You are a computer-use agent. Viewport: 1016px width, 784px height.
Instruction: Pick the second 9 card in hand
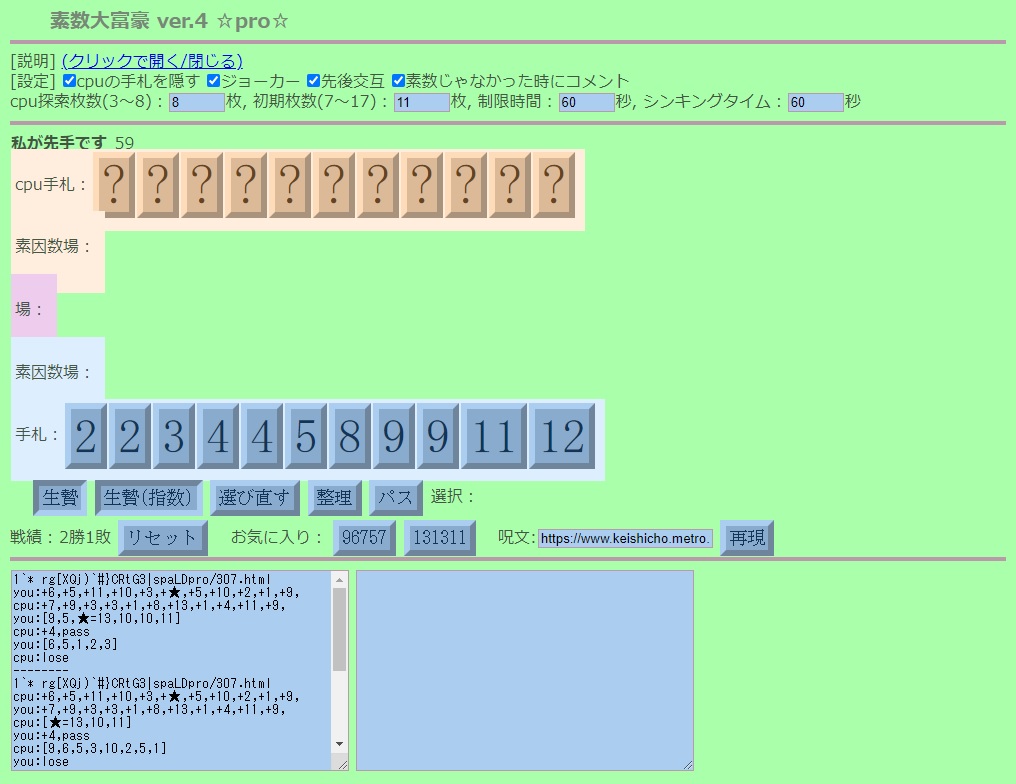pos(438,435)
